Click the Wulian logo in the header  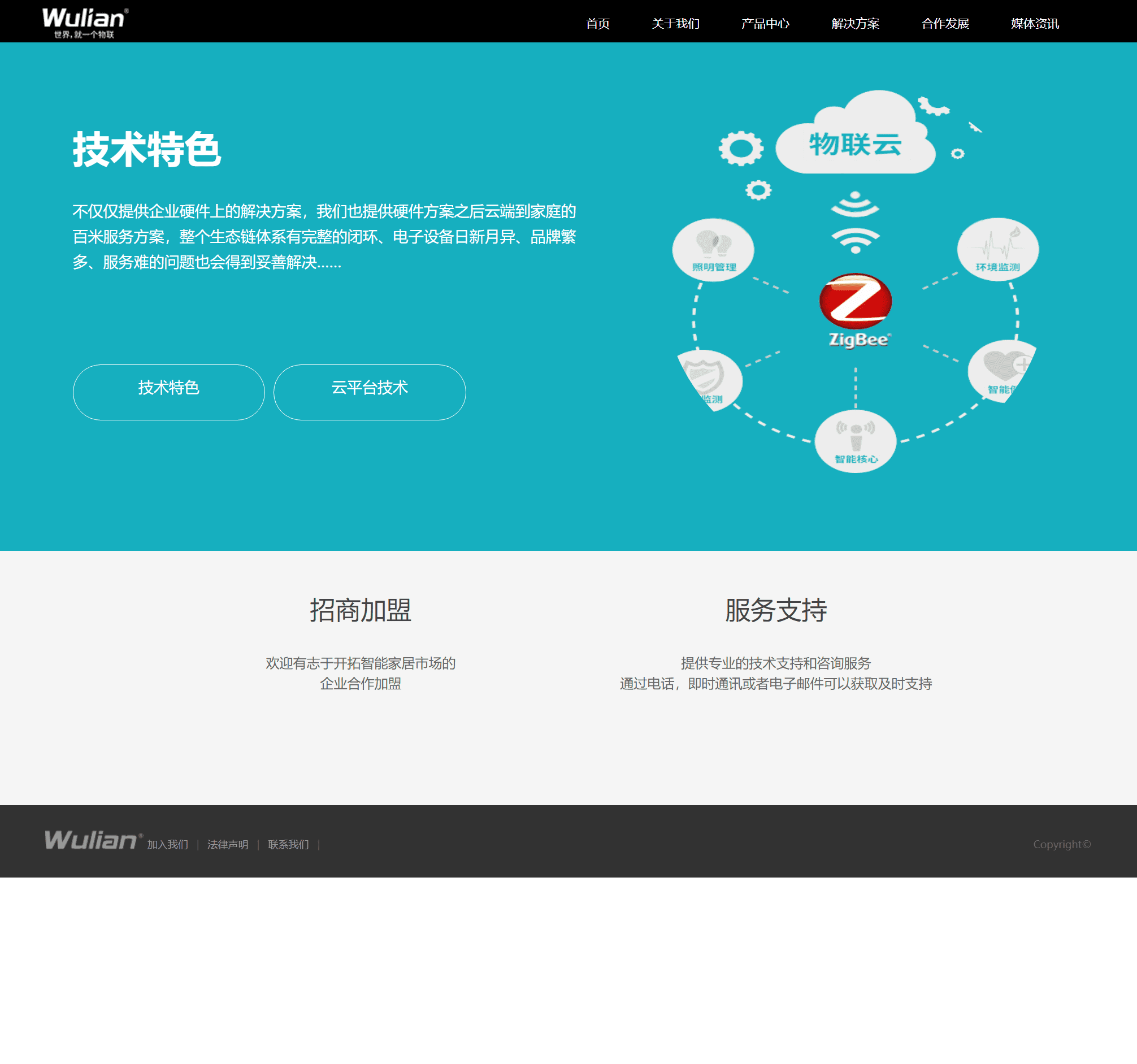point(85,23)
